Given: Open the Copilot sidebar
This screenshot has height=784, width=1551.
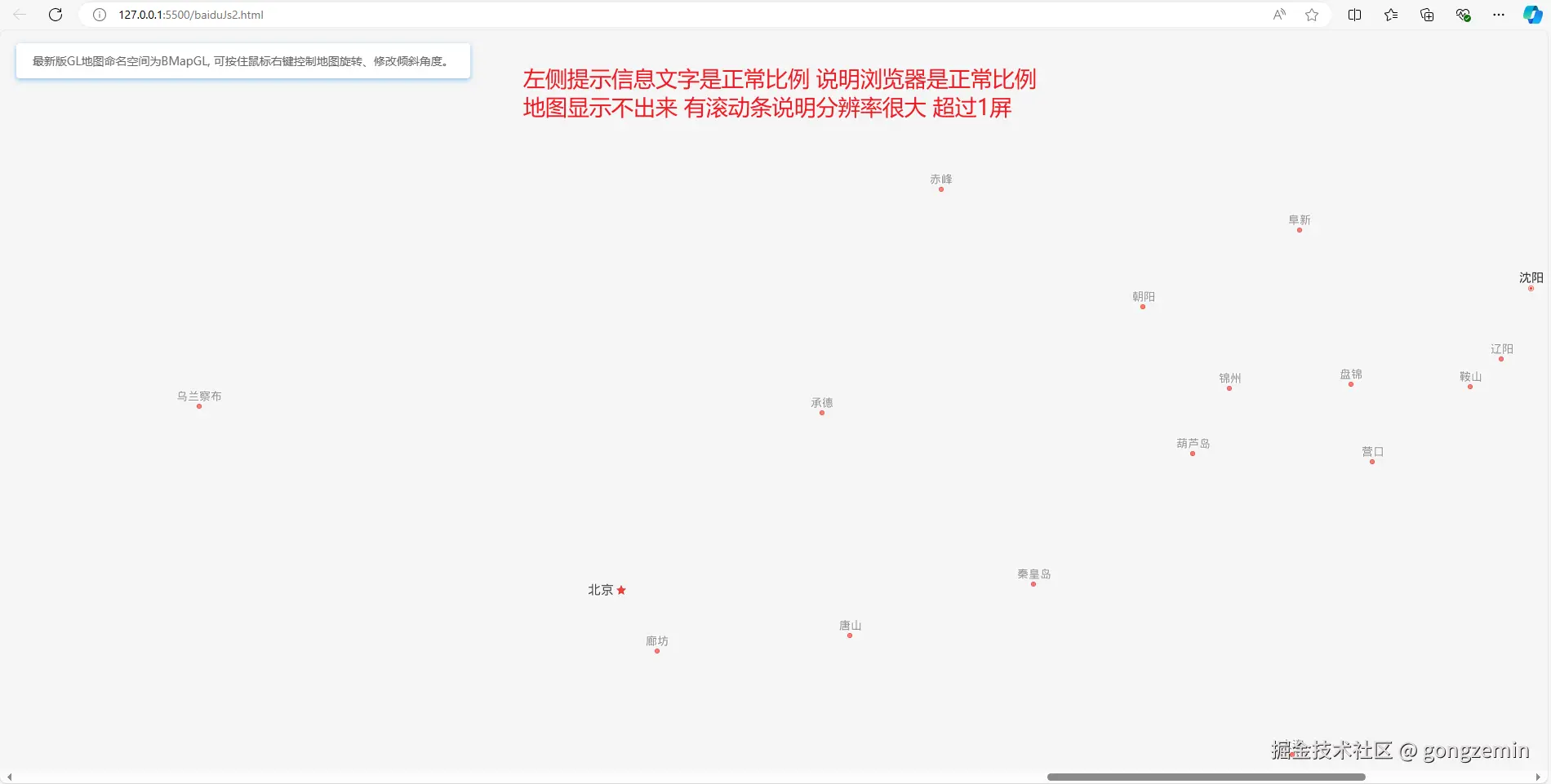Looking at the screenshot, I should (x=1532, y=15).
